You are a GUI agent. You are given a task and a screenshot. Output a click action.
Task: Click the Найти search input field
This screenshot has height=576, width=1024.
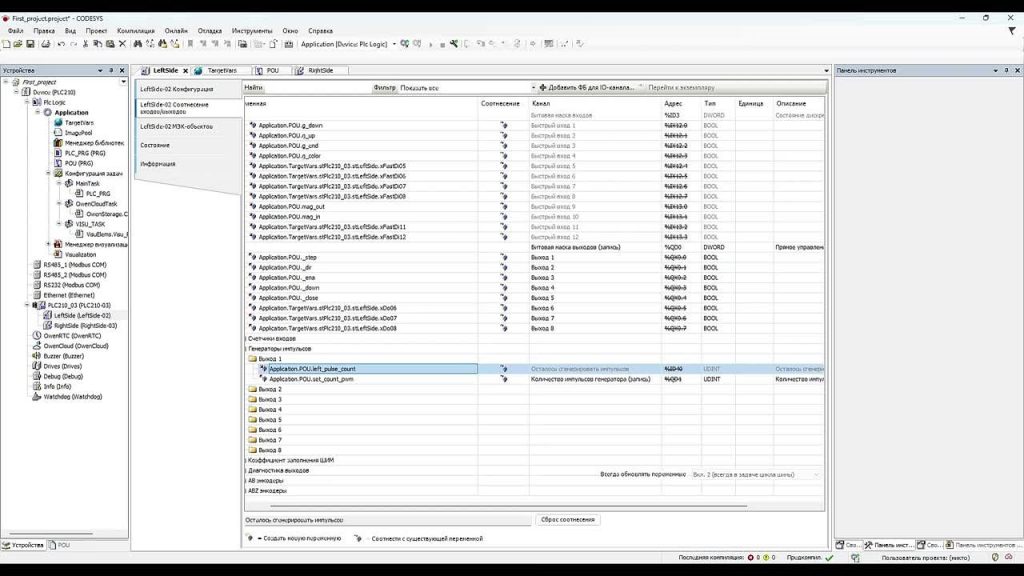pyautogui.click(x=317, y=88)
